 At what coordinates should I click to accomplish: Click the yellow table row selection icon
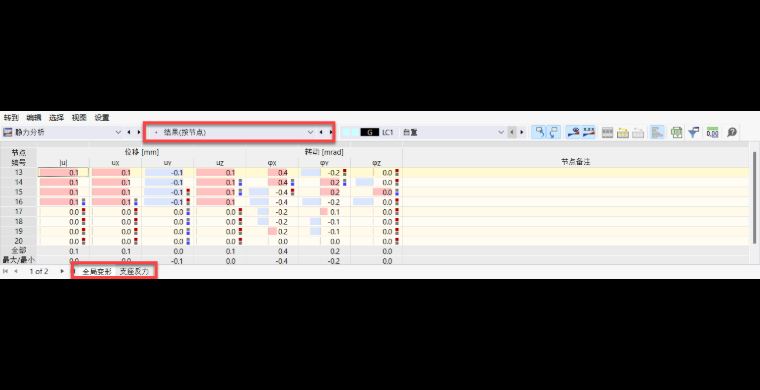point(623,132)
